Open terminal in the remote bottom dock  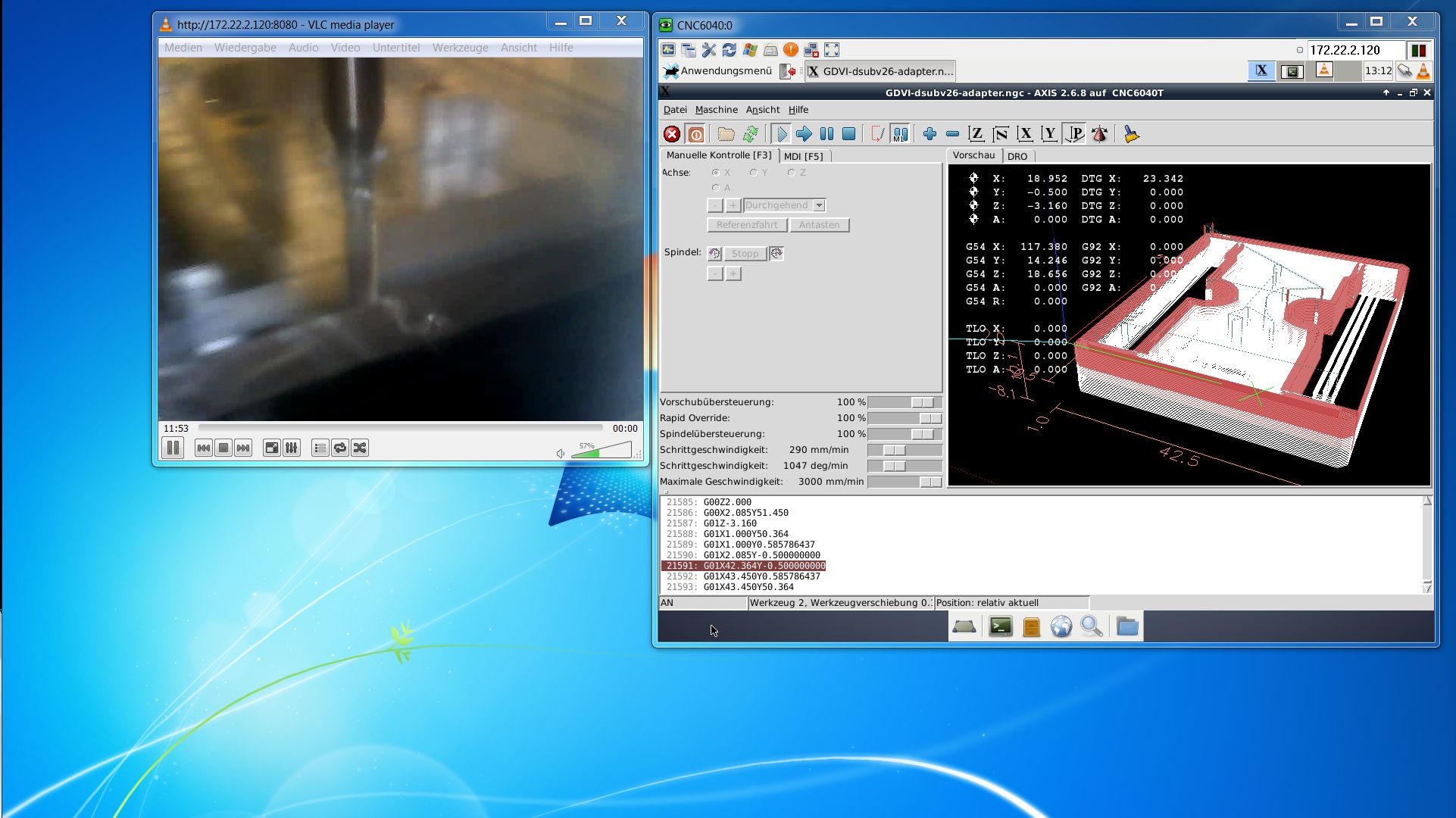1001,626
